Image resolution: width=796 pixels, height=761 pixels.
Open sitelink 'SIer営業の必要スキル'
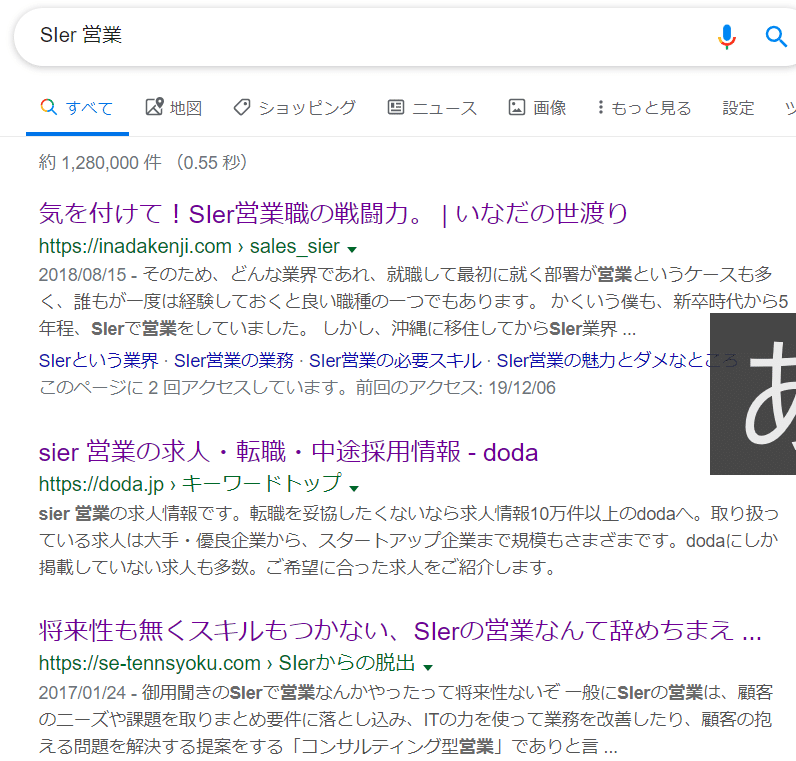(395, 360)
